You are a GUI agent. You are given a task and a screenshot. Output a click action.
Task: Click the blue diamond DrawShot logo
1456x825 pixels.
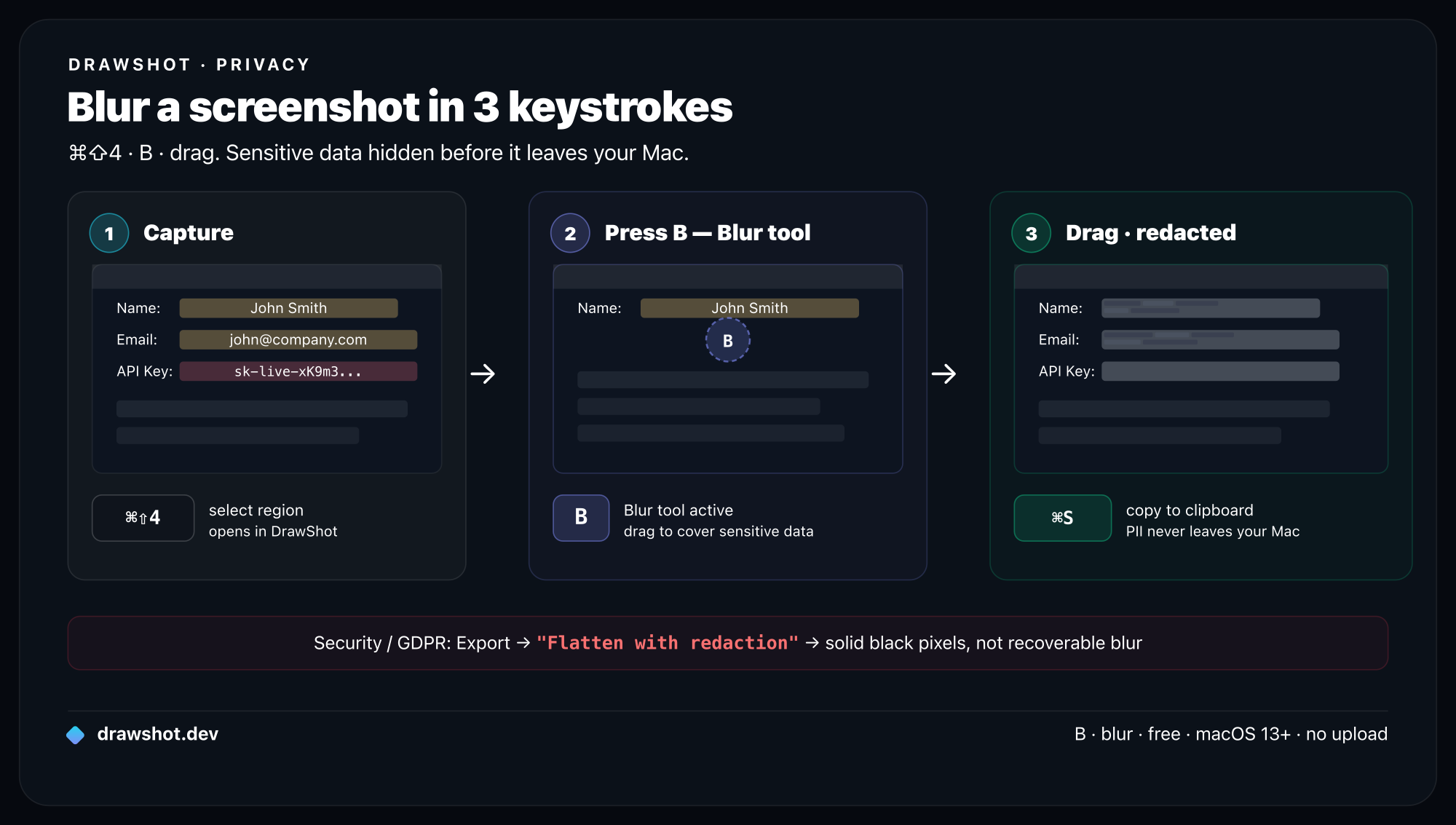click(x=76, y=735)
